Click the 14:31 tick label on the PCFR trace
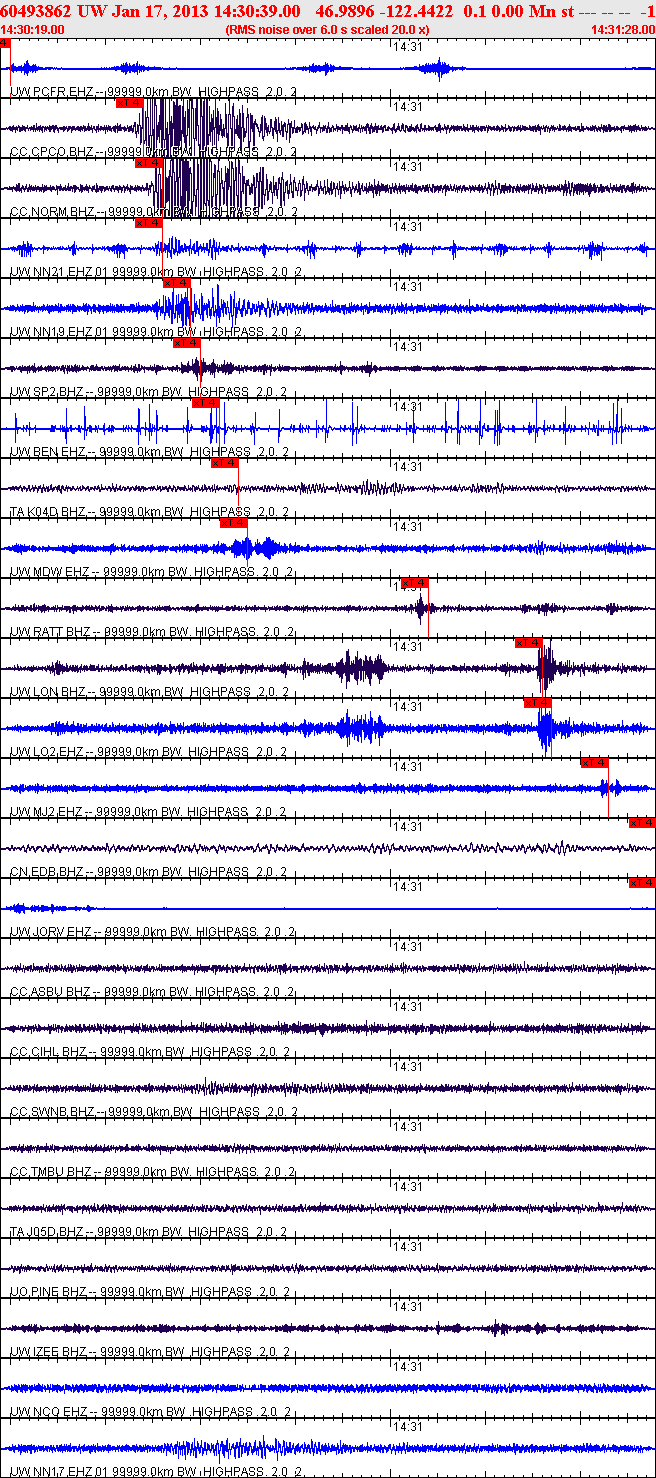This screenshot has height=1478, width=656. 407,47
